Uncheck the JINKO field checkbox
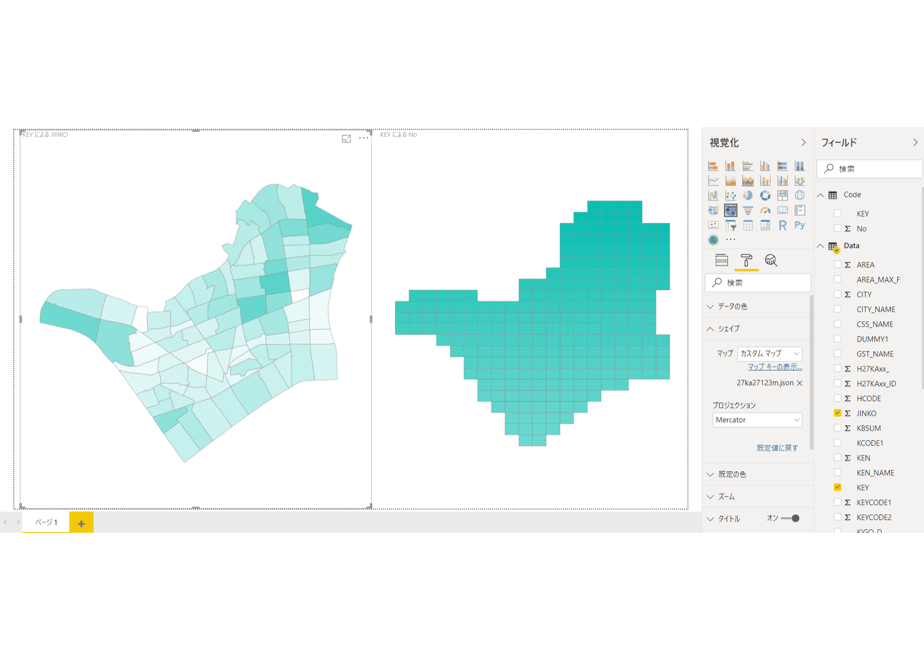The width and height of the screenshot is (924, 660). [837, 413]
